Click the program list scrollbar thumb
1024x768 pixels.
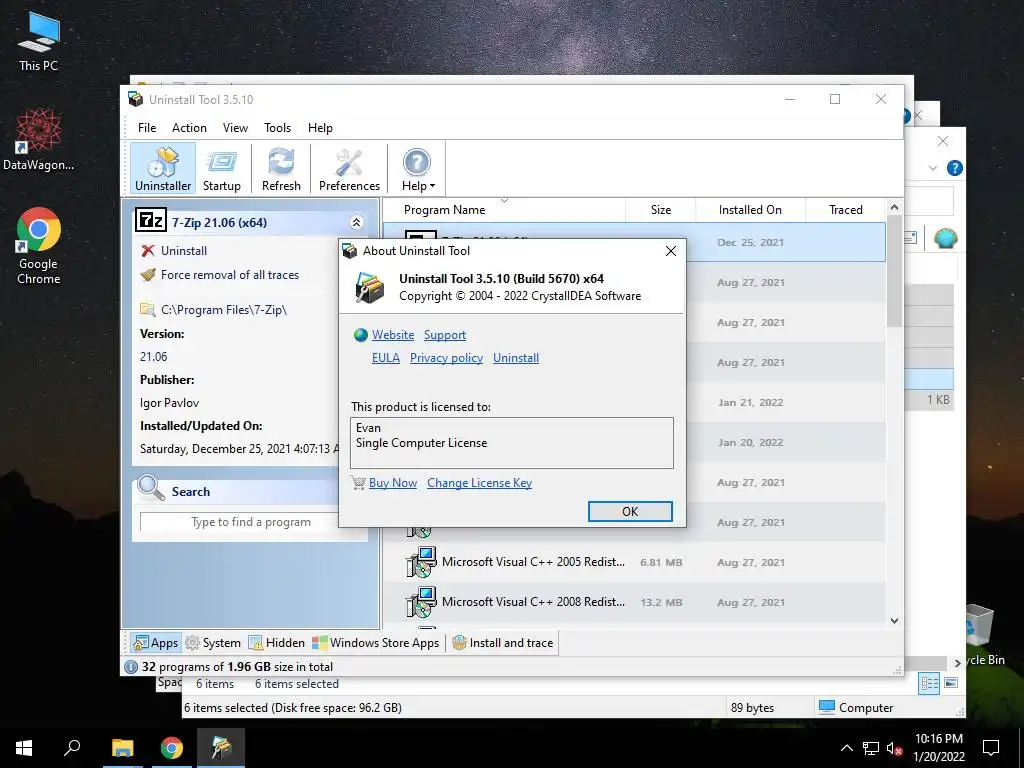click(894, 271)
